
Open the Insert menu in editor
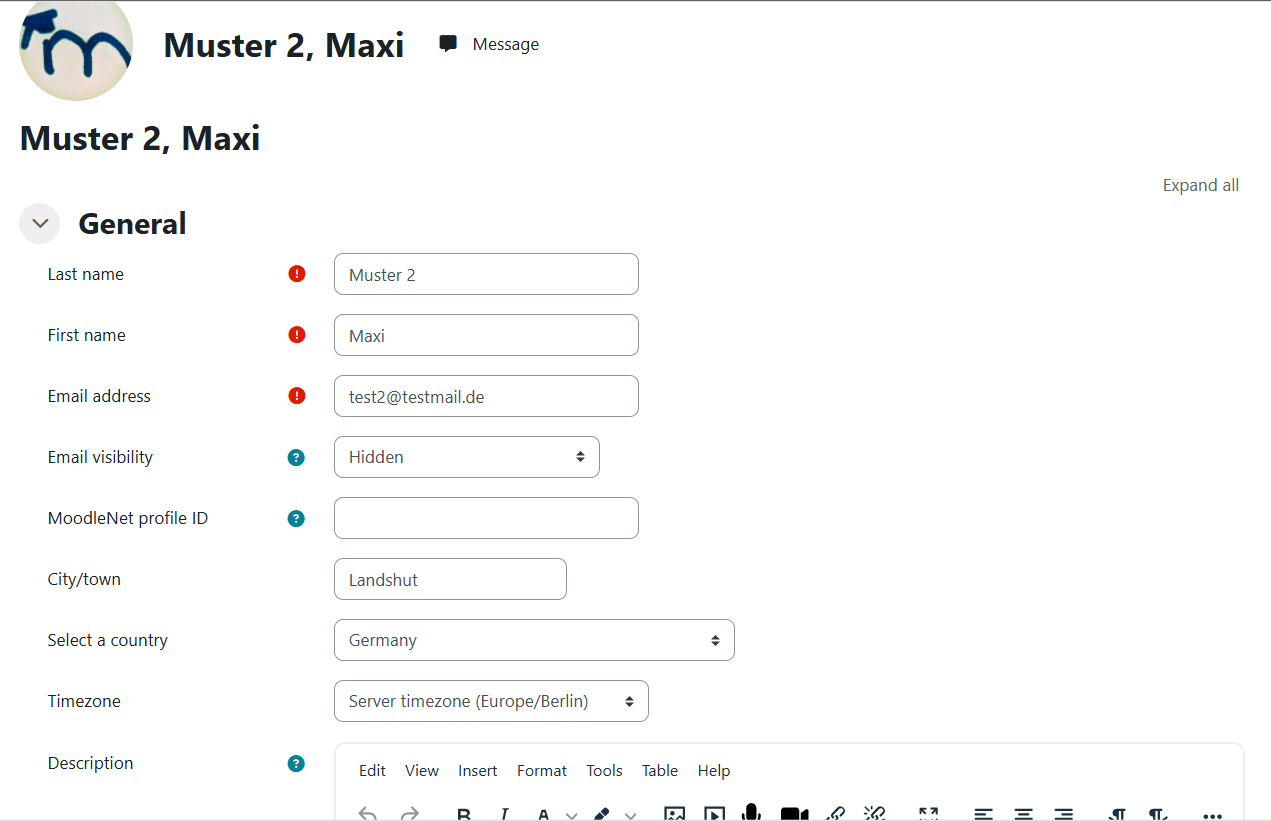(x=477, y=771)
